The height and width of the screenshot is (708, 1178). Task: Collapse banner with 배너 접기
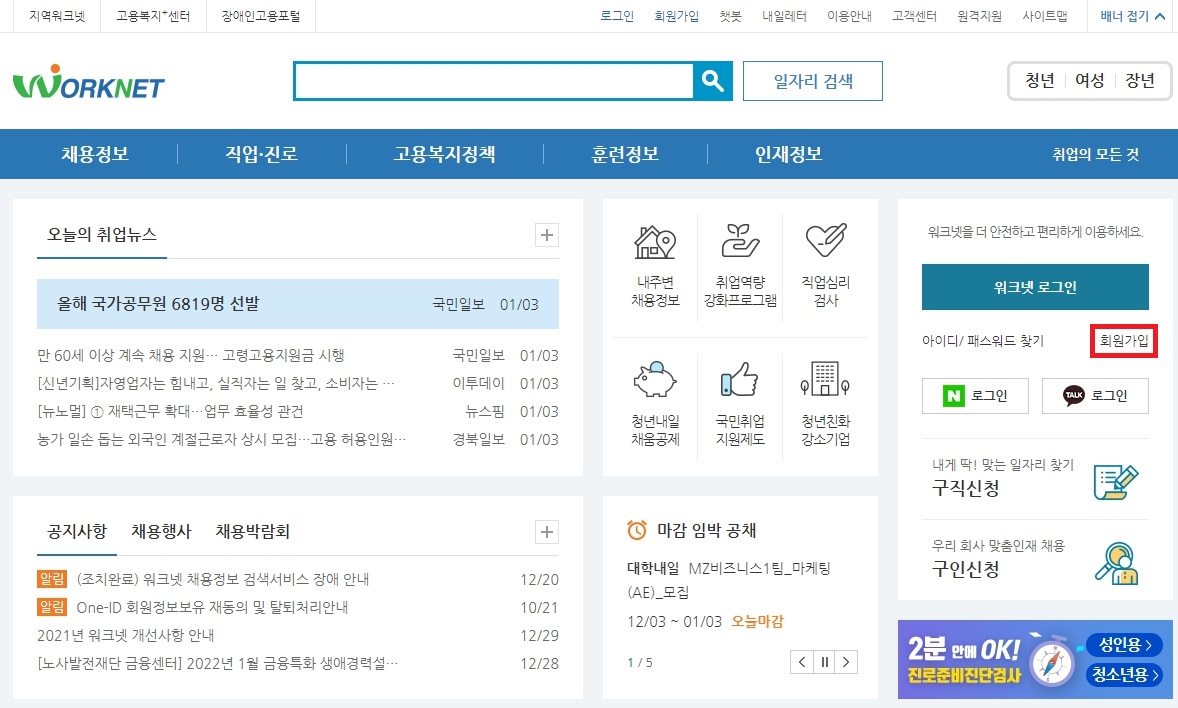click(x=1132, y=16)
